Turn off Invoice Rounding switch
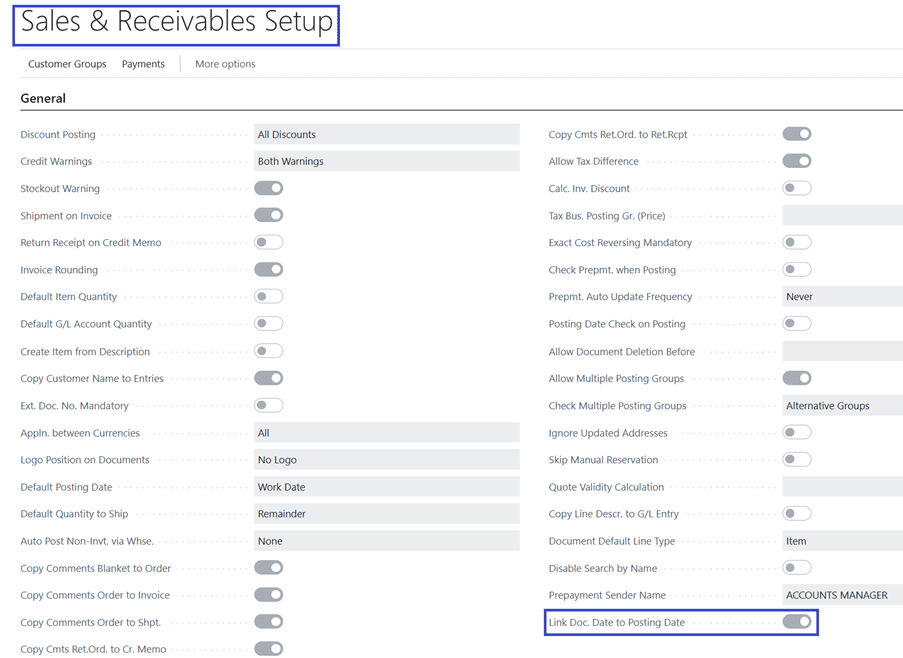The width and height of the screenshot is (903, 658). (x=268, y=270)
